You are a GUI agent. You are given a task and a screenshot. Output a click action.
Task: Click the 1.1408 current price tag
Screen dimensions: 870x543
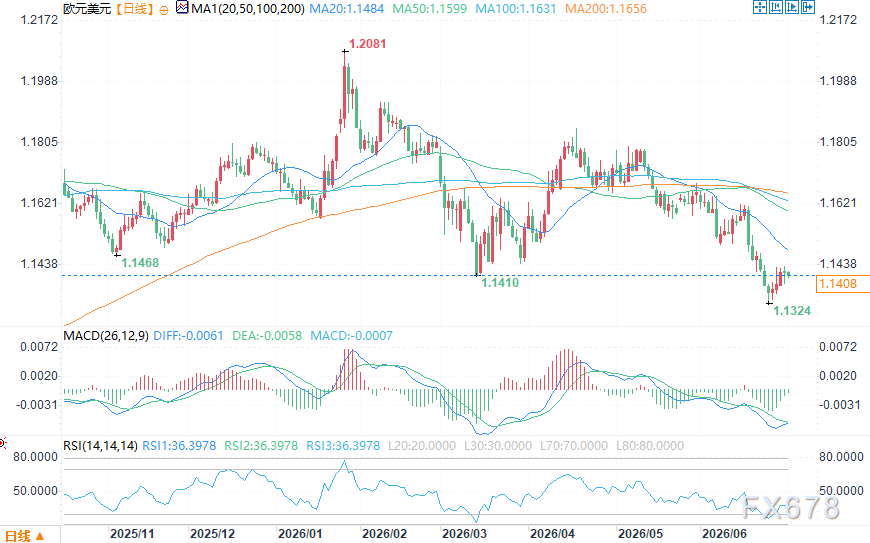(838, 284)
